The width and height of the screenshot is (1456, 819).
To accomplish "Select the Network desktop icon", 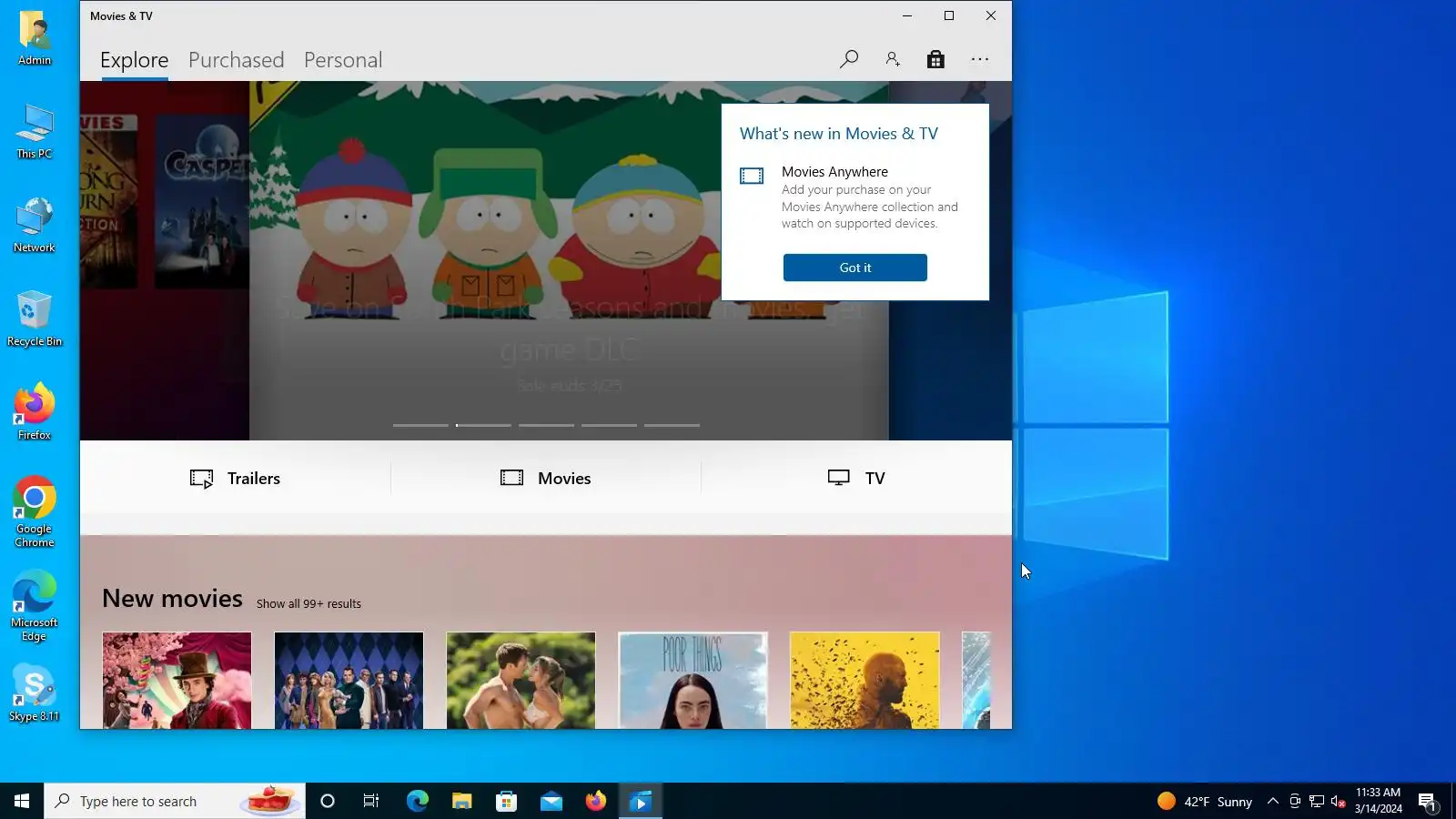I will pos(35,226).
